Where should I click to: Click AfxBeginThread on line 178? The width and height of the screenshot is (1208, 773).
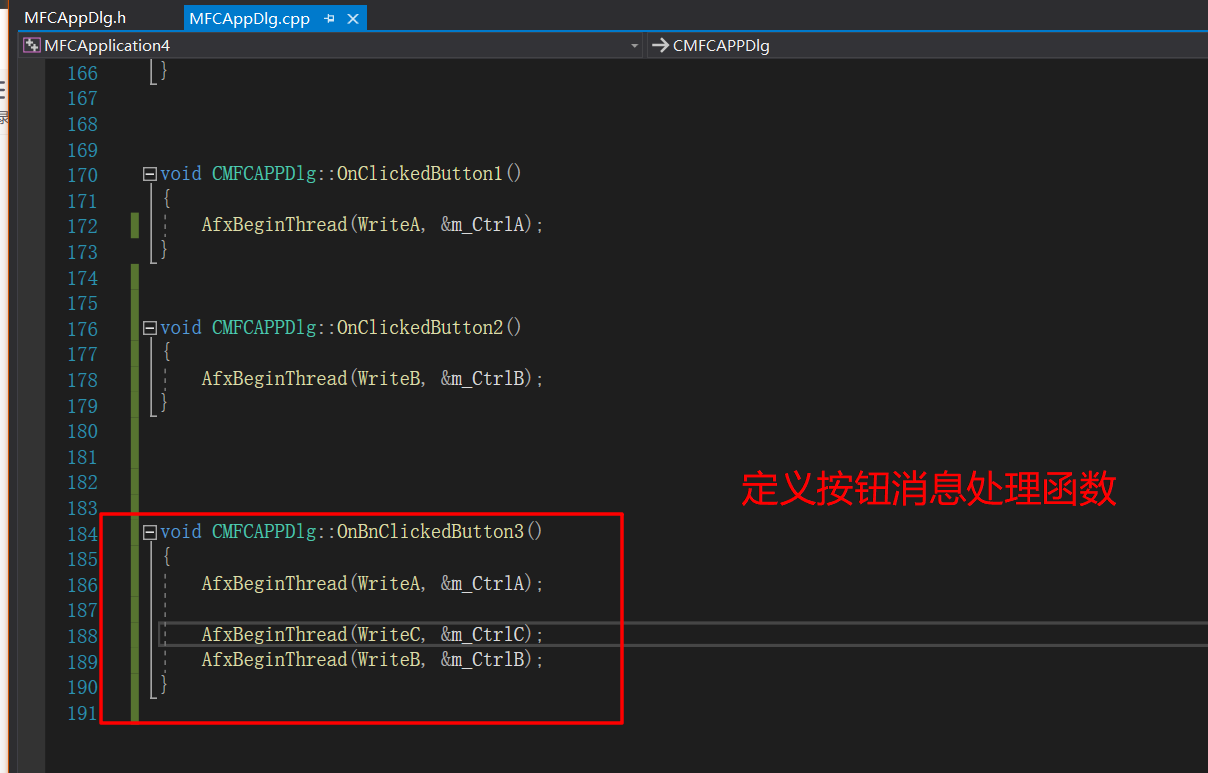tap(274, 379)
